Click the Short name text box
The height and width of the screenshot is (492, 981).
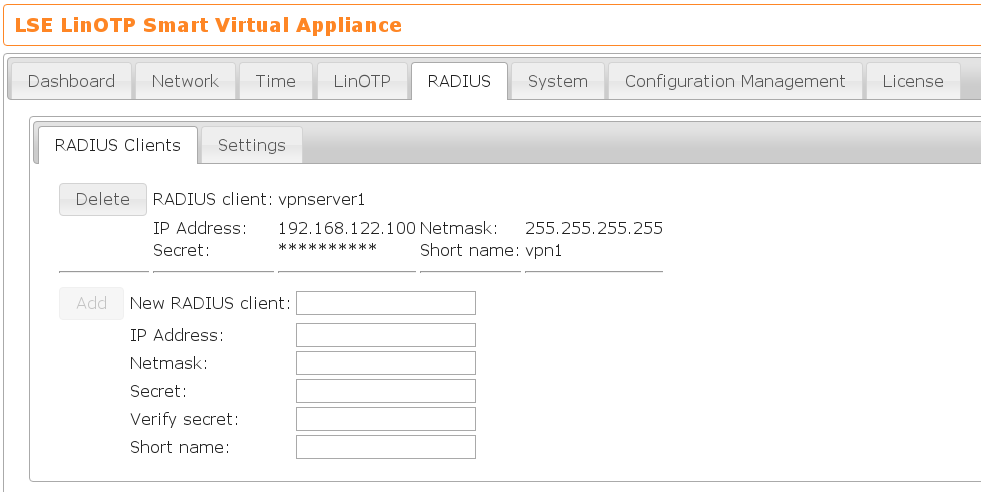385,447
